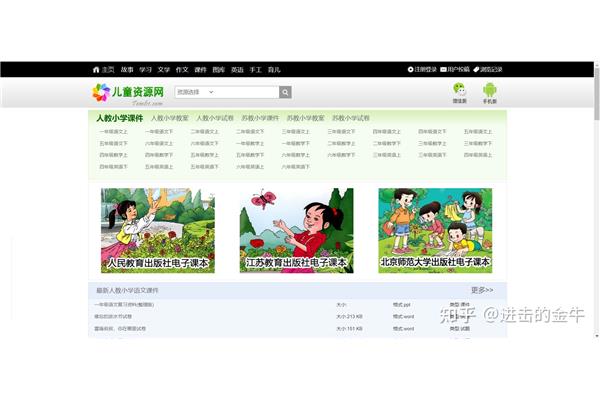Click the 五年级数学下 link
This screenshot has height=400, width=600.
click(250, 155)
